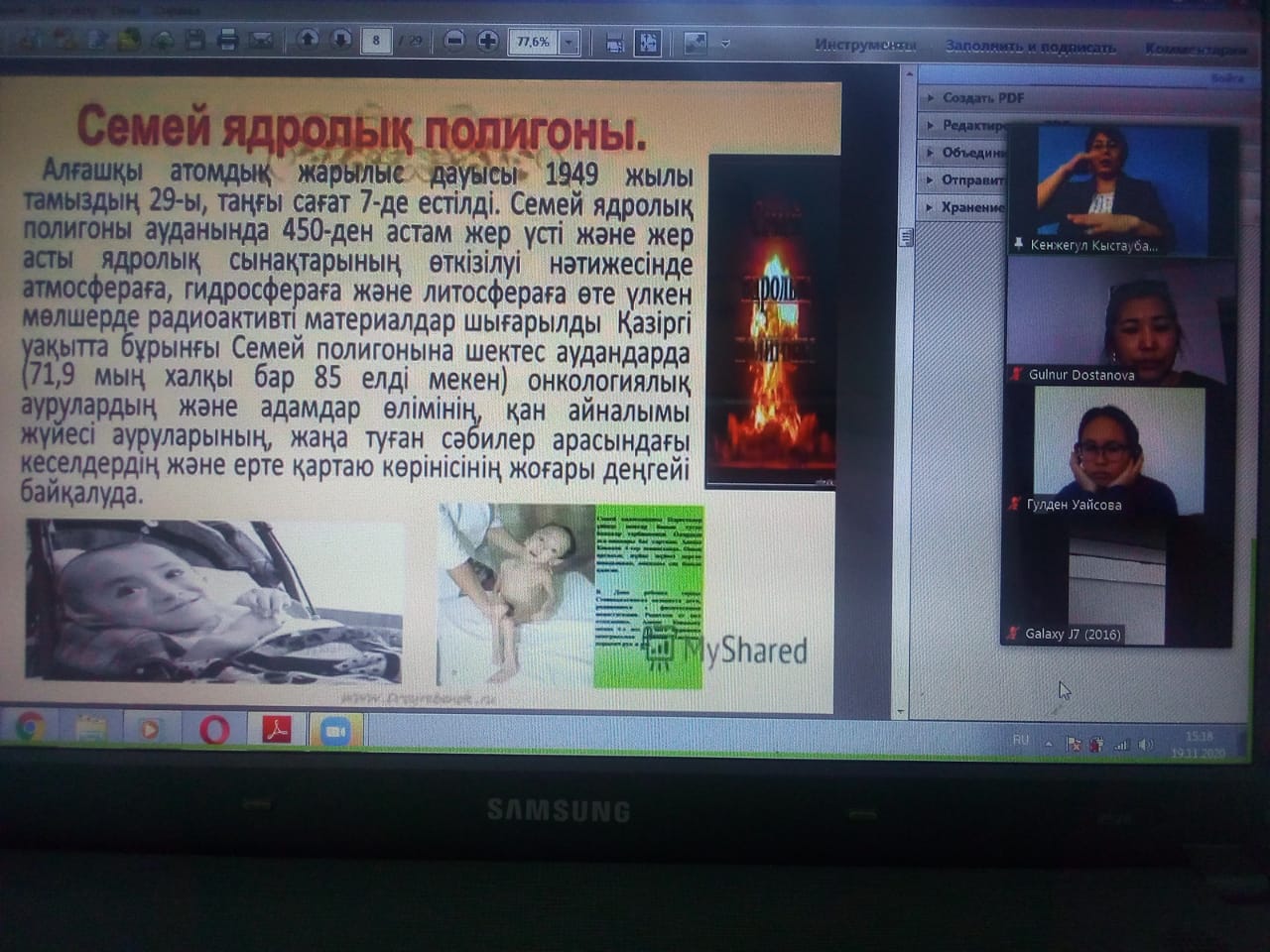This screenshot has width=1270, height=952.
Task: Expand the Создать PDF section
Action: click(982, 98)
